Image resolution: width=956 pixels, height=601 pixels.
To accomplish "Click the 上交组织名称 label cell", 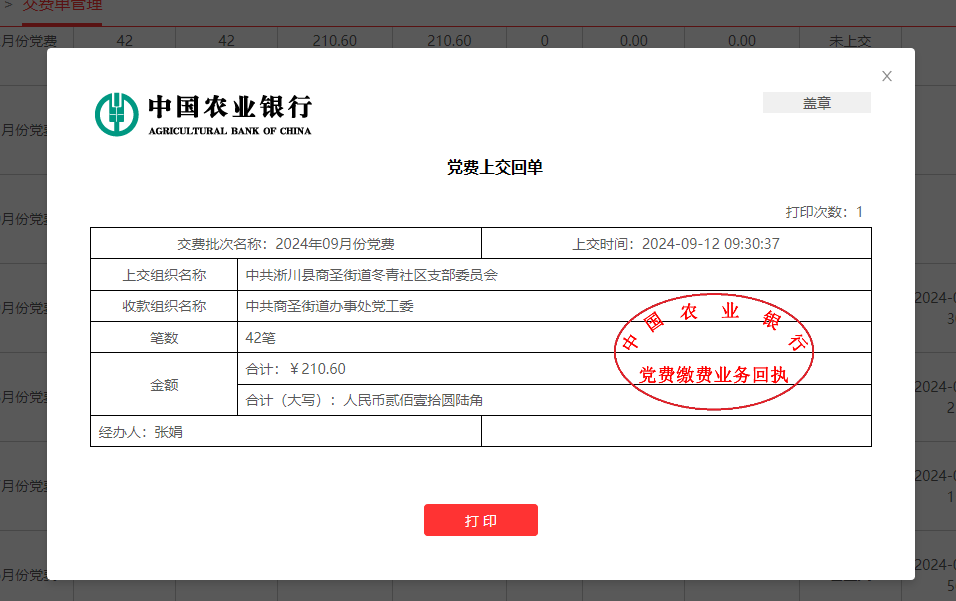I will (164, 275).
